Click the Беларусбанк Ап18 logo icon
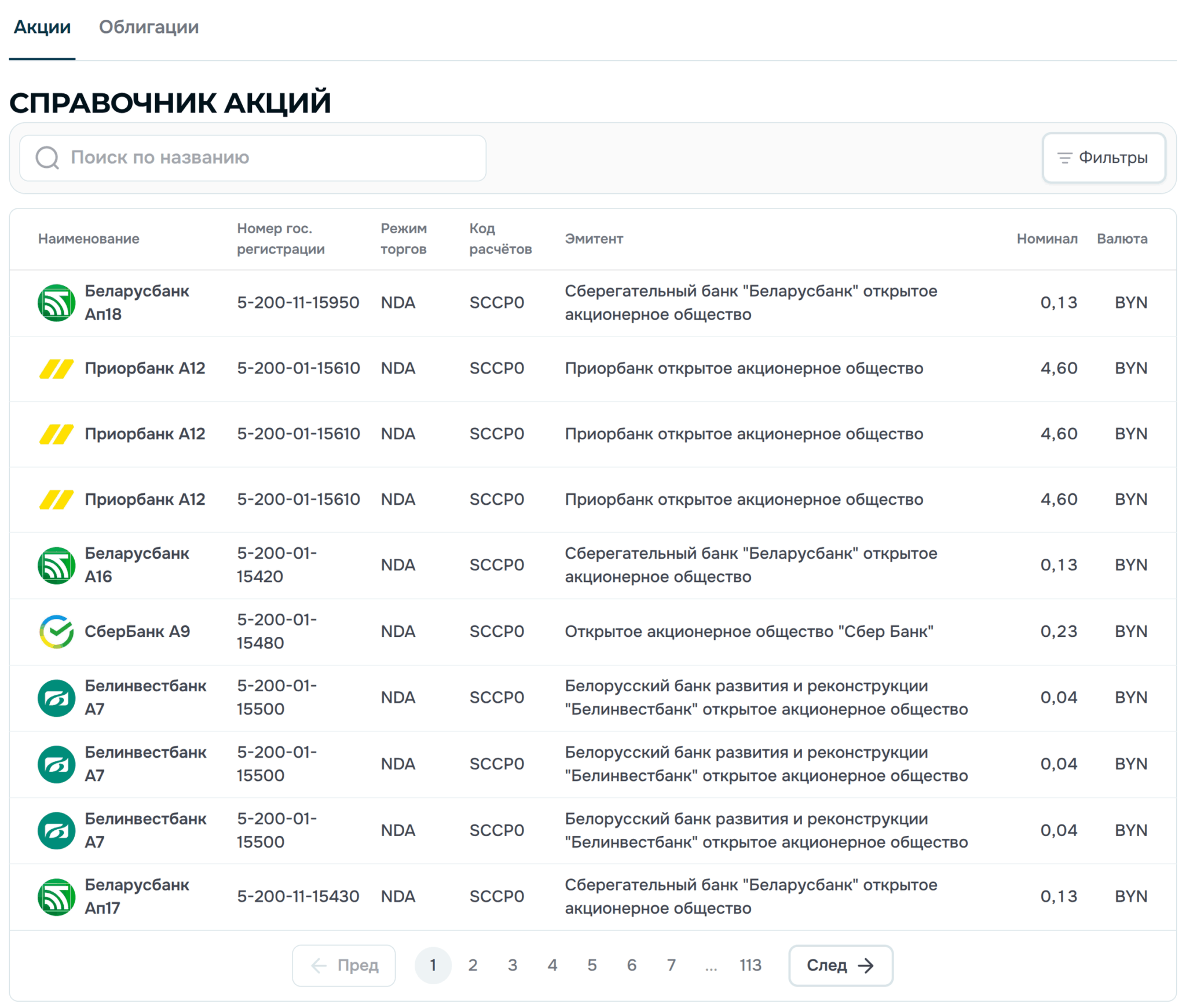This screenshot has height=1008, width=1186. [56, 302]
